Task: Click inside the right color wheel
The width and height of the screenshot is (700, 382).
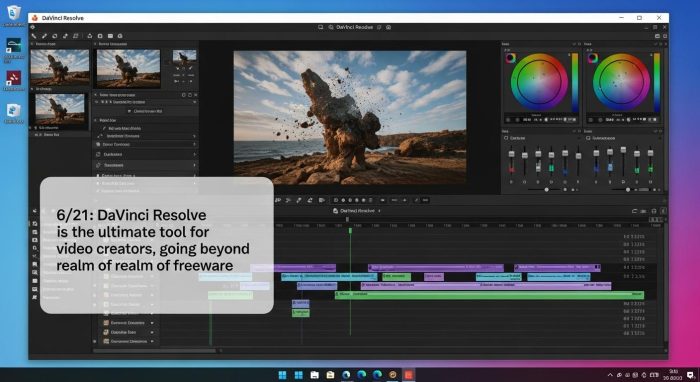Action: click(621, 82)
